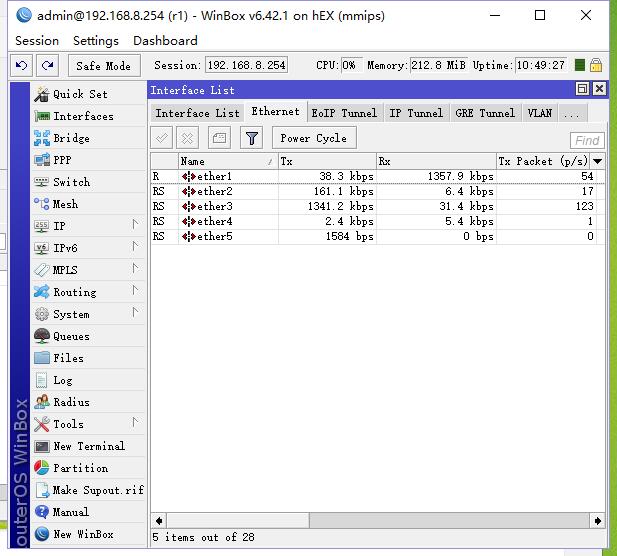Image resolution: width=617 pixels, height=556 pixels.
Task: Open the Session menu
Action: point(37,41)
